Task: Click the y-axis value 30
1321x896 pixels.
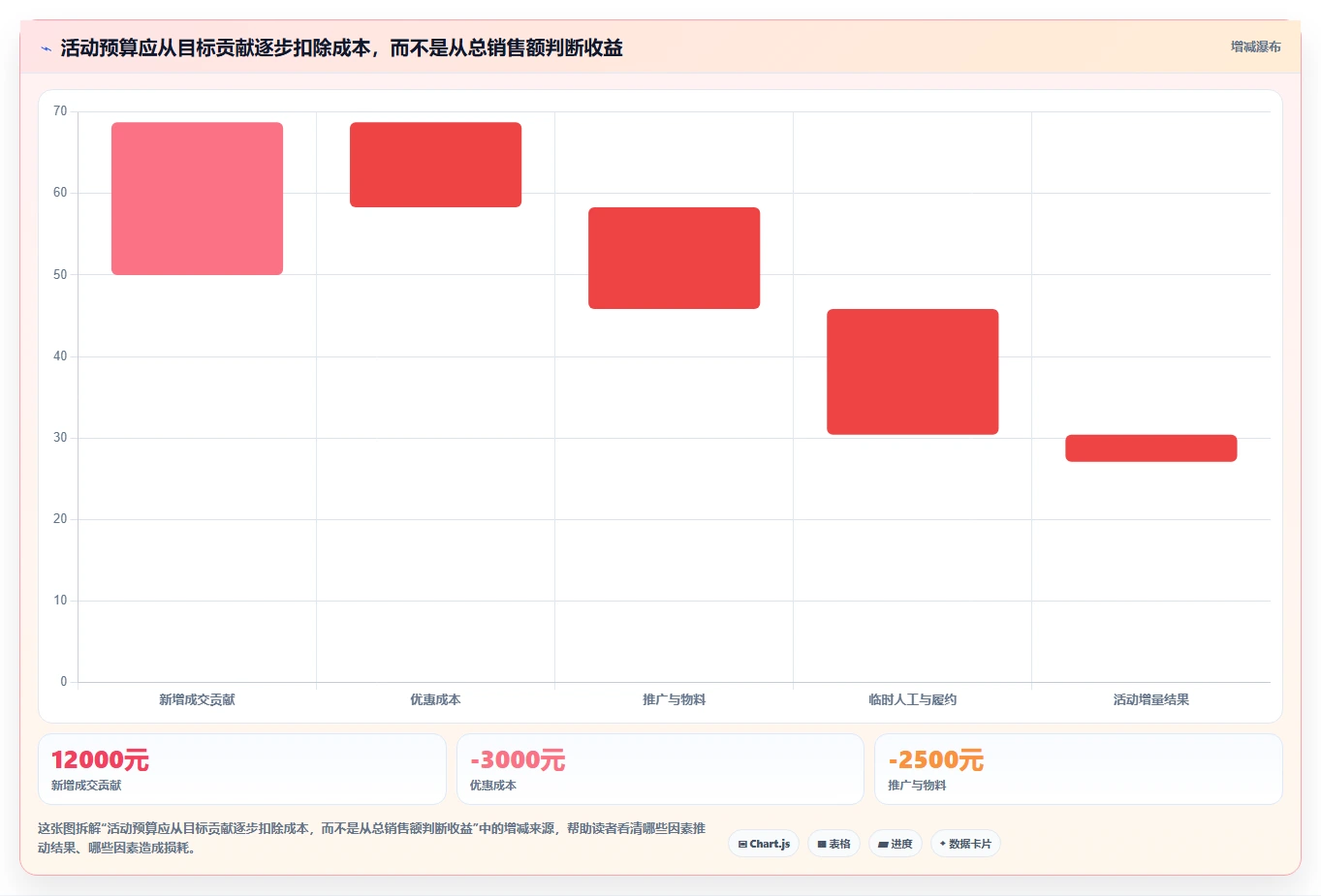Action: (60, 438)
